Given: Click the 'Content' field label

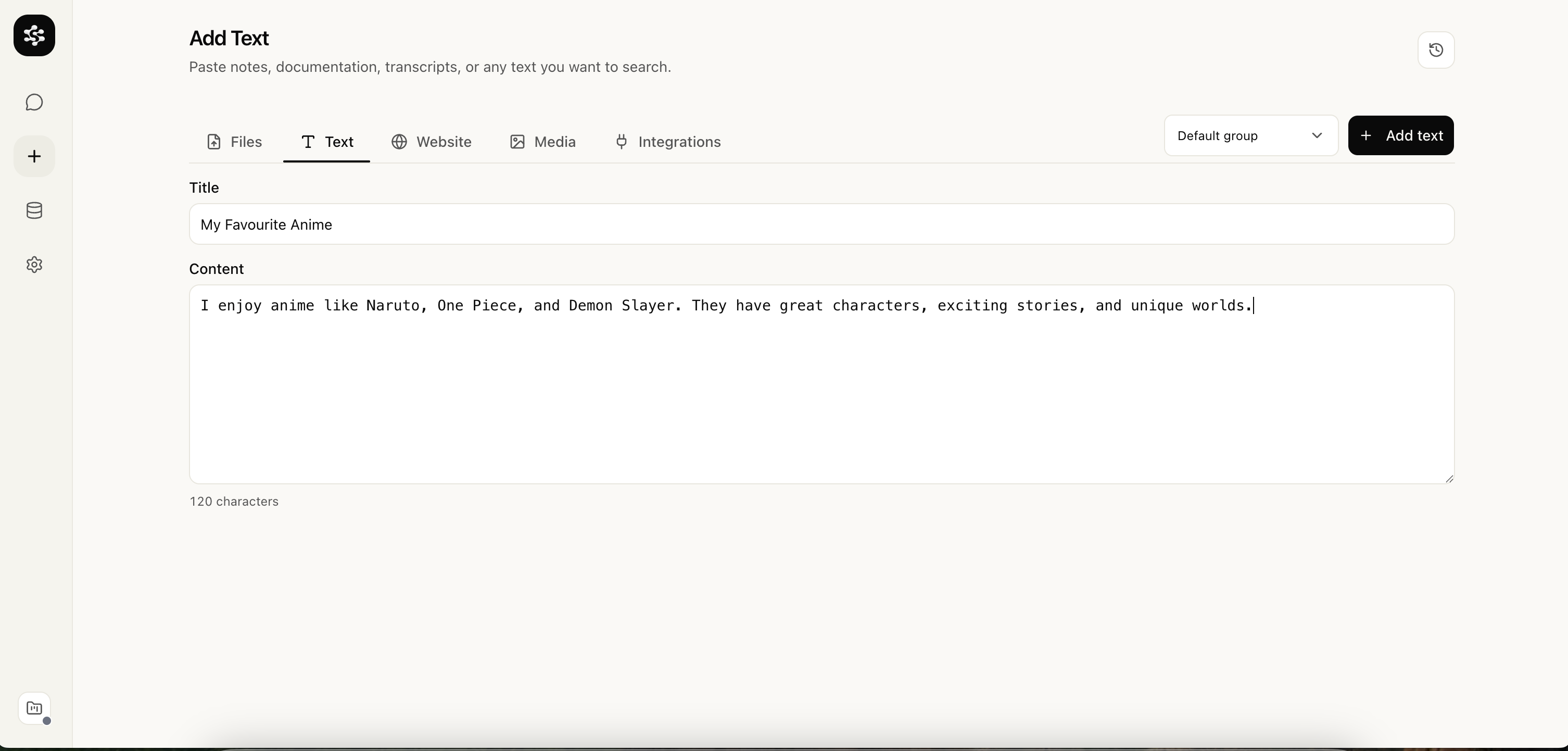Looking at the screenshot, I should [x=216, y=269].
